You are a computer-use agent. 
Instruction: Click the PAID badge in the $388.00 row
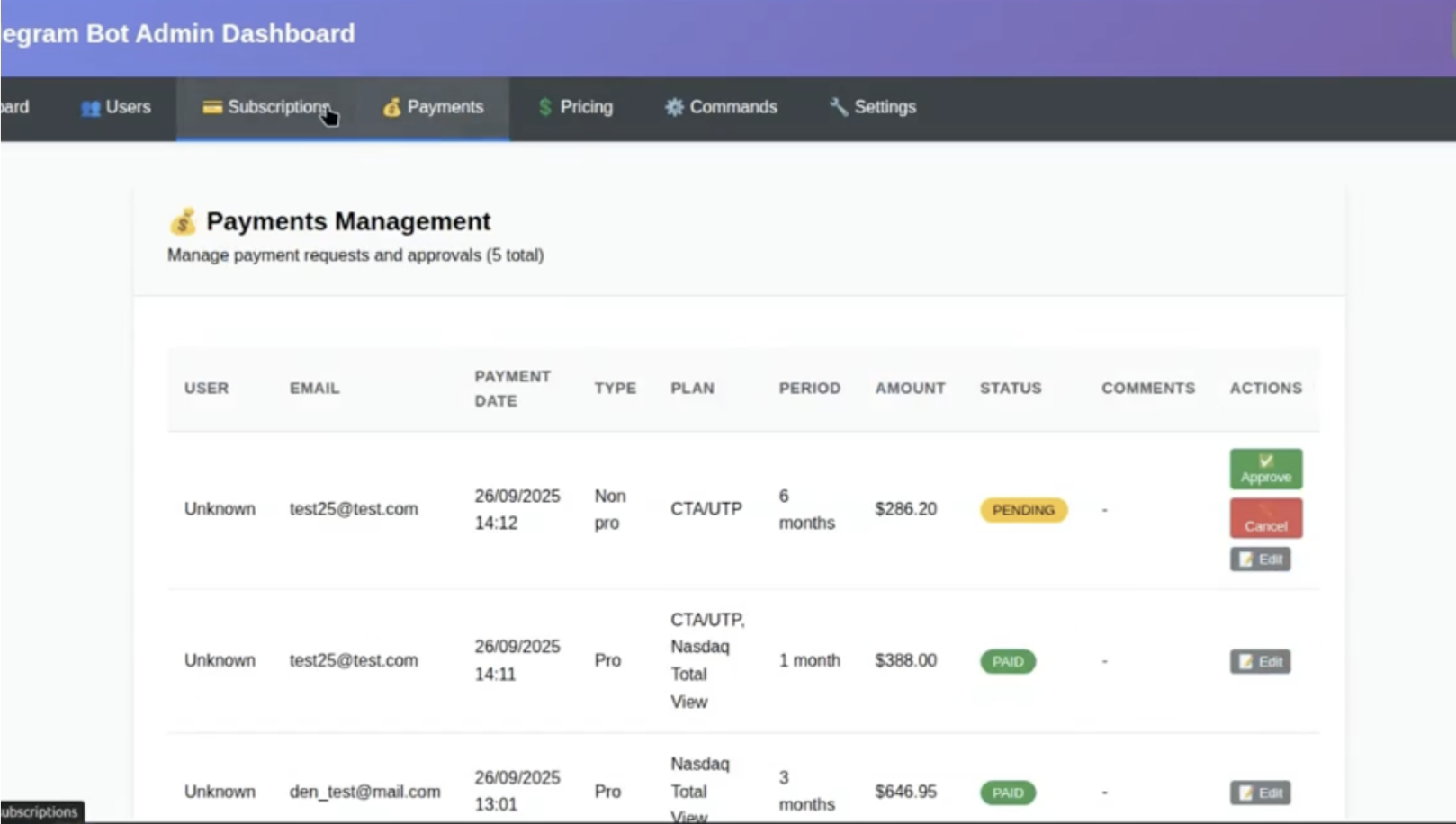(1008, 662)
